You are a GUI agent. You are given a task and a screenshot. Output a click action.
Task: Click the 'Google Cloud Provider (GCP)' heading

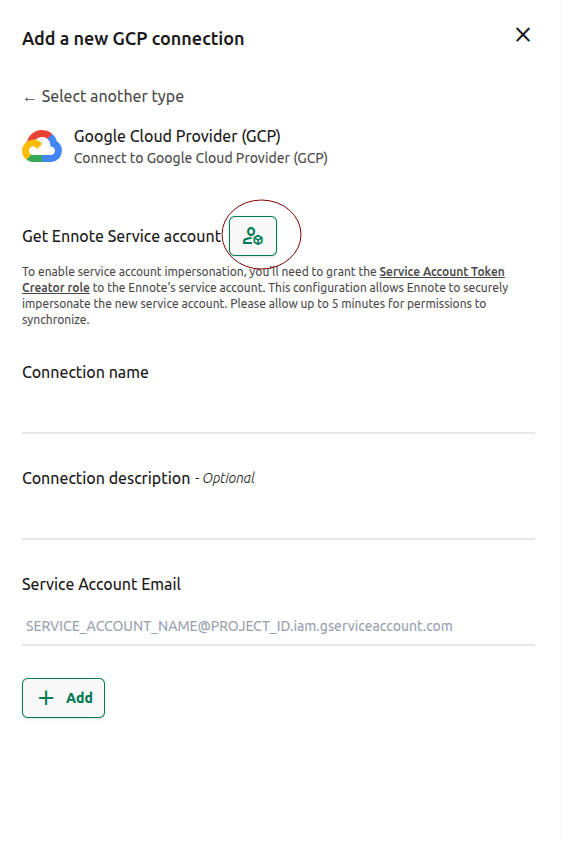tap(177, 136)
